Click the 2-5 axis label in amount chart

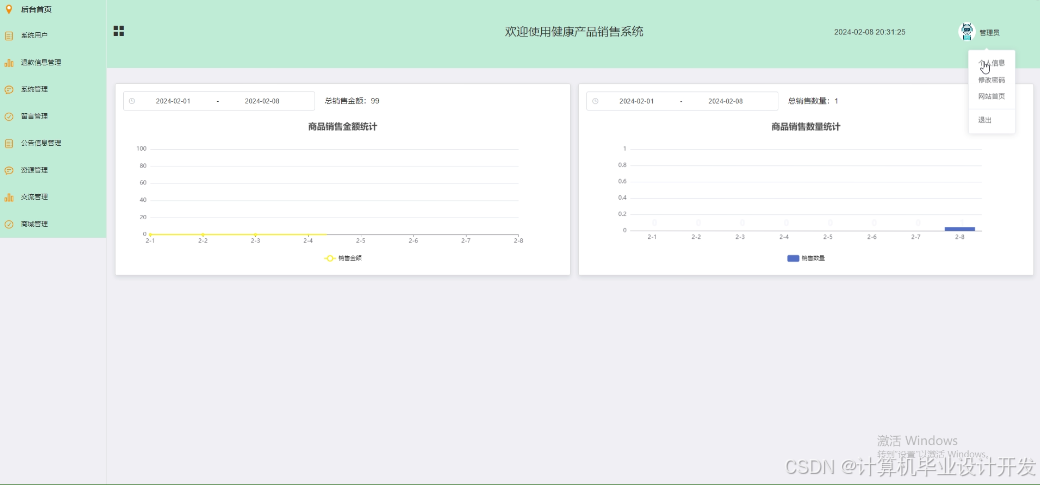coord(361,241)
